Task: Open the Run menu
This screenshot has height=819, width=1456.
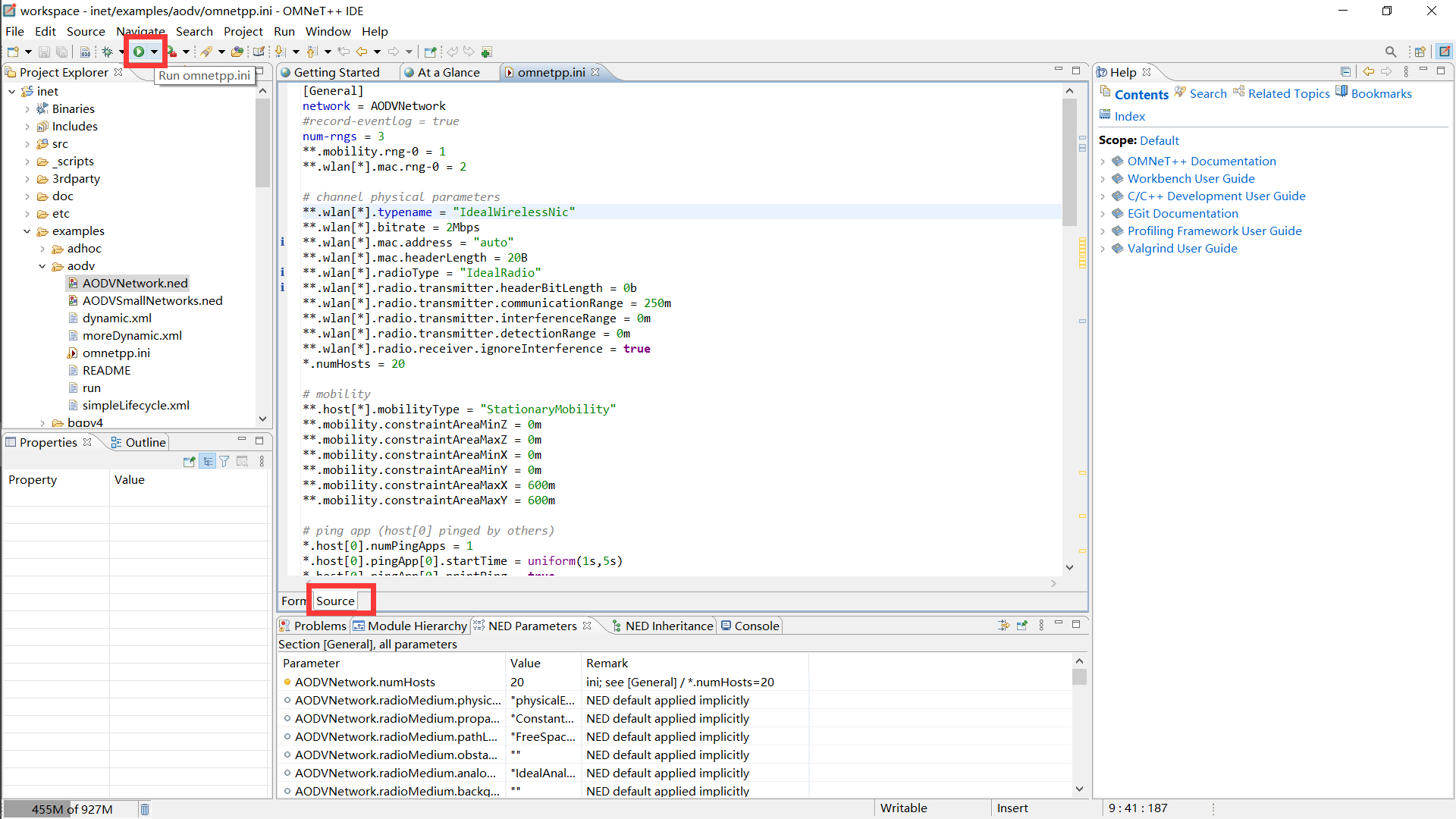Action: (283, 31)
